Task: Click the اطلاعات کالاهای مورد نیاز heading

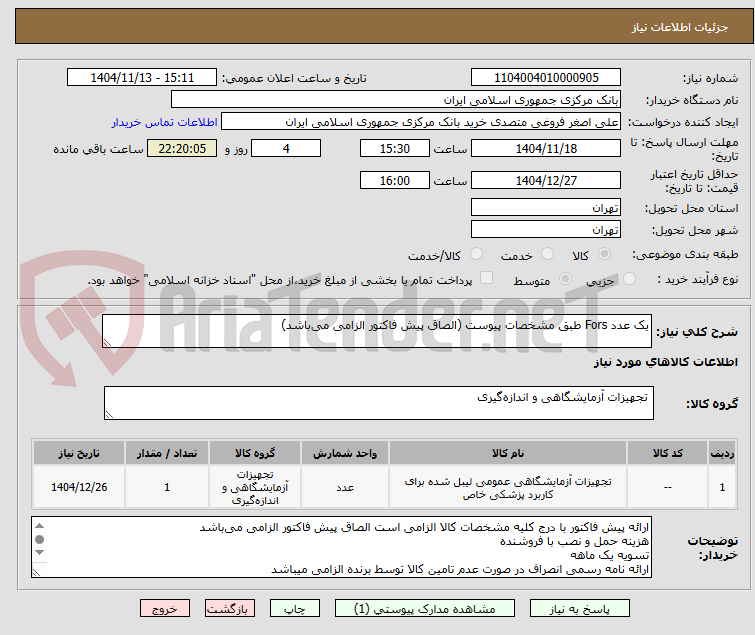Action: coord(665,362)
